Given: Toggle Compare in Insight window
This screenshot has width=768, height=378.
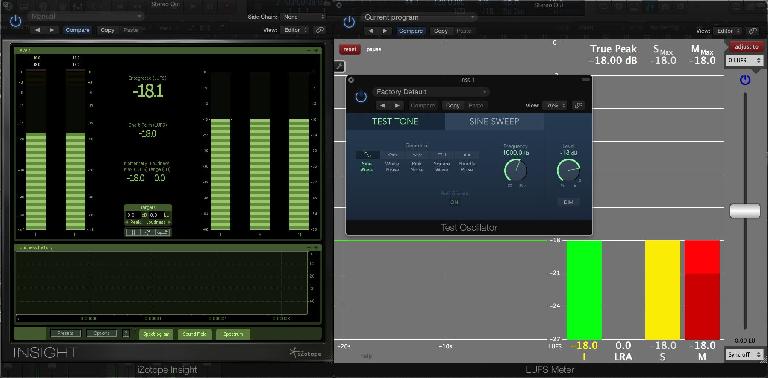Looking at the screenshot, I should click(77, 30).
